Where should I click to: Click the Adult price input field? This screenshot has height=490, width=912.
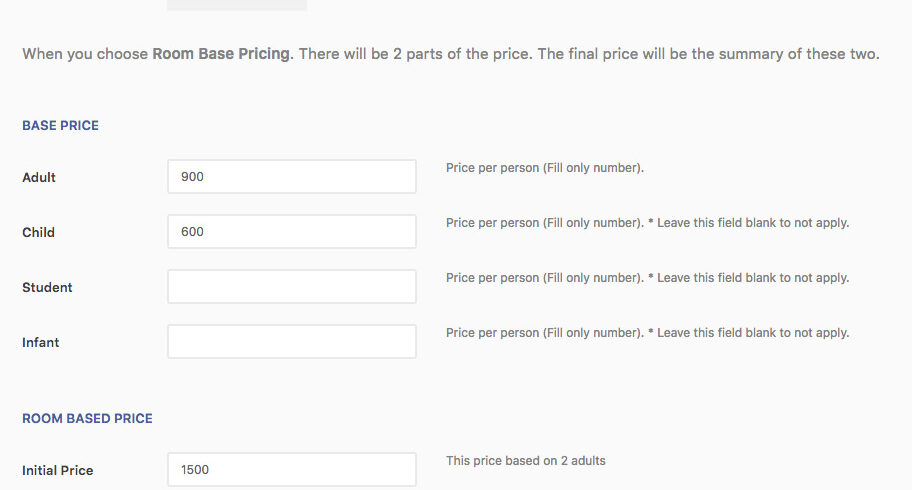click(291, 177)
